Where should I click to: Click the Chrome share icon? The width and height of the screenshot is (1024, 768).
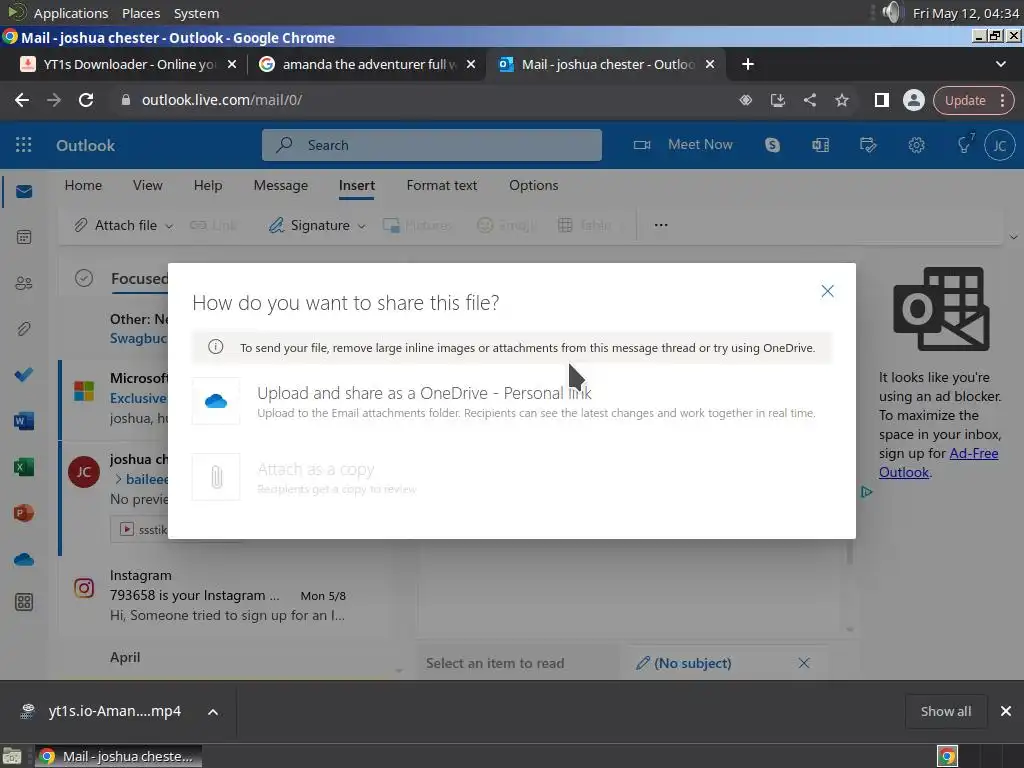(810, 100)
